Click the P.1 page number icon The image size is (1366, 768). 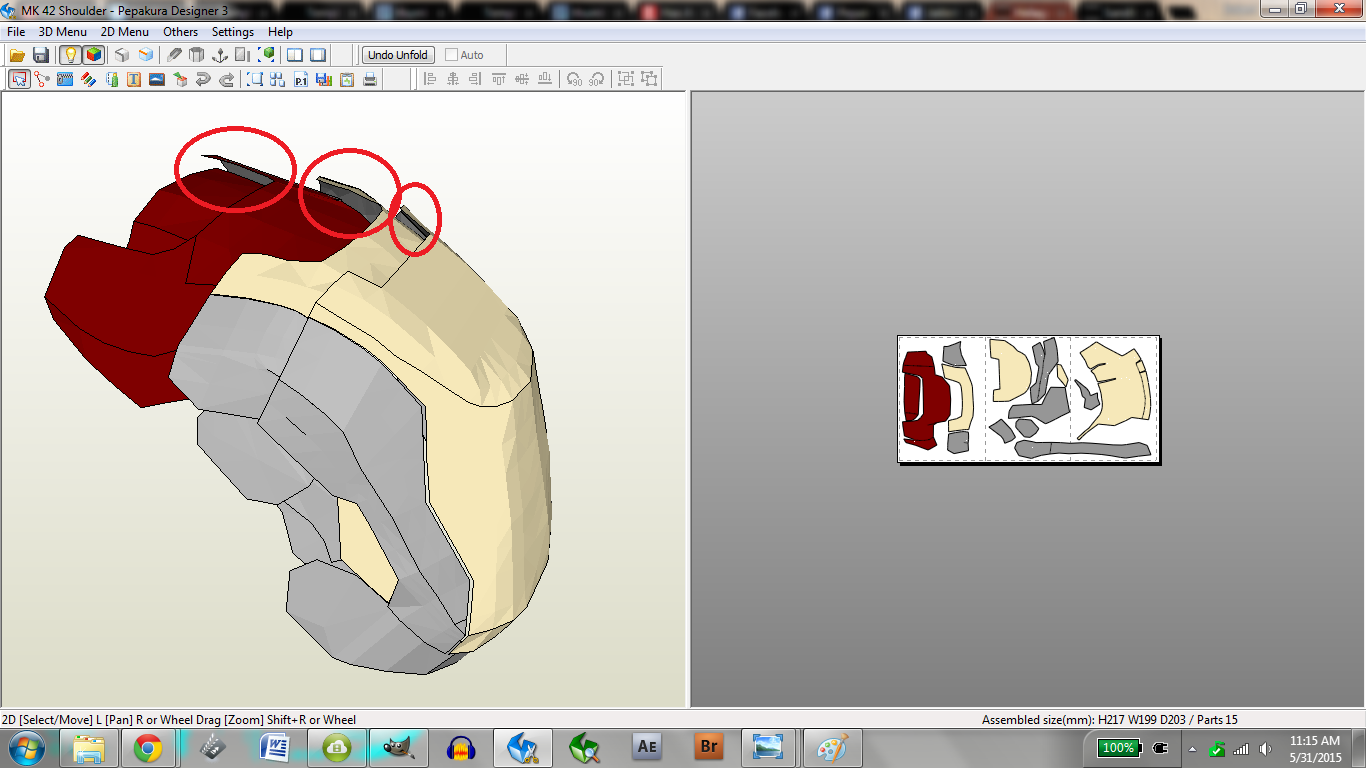301,79
